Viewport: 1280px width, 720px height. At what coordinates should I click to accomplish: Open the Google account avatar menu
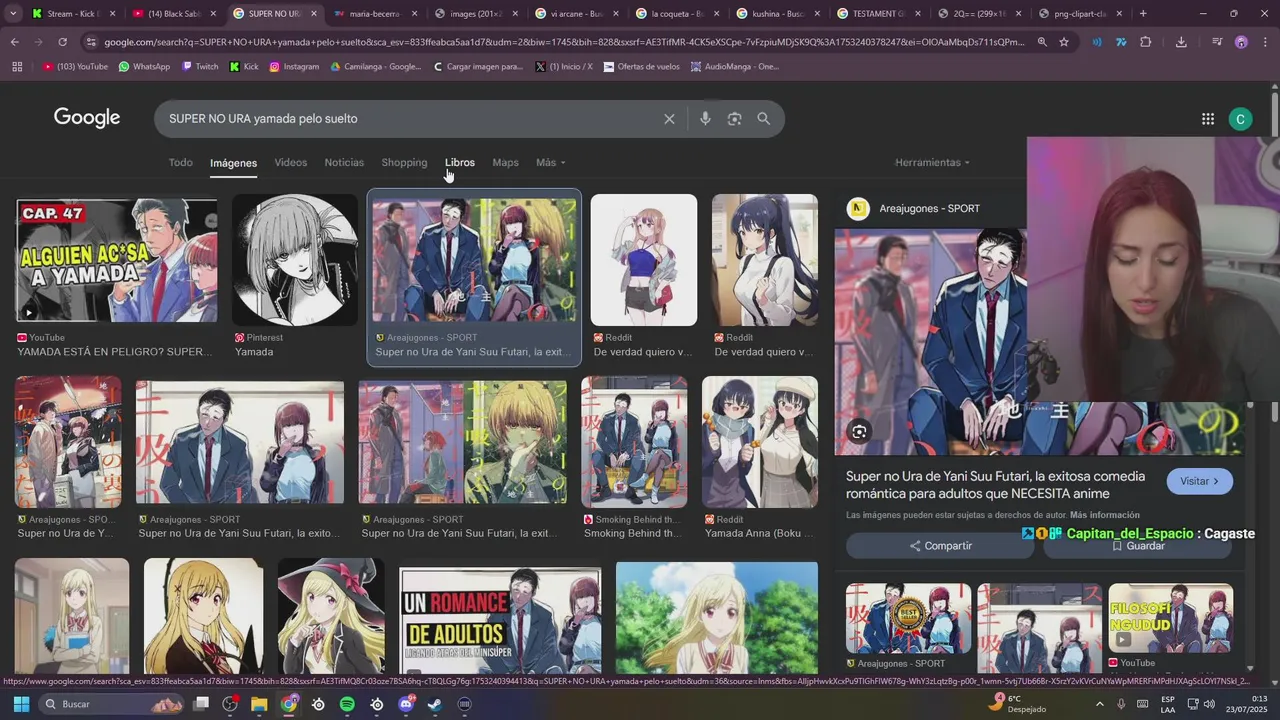(x=1240, y=119)
